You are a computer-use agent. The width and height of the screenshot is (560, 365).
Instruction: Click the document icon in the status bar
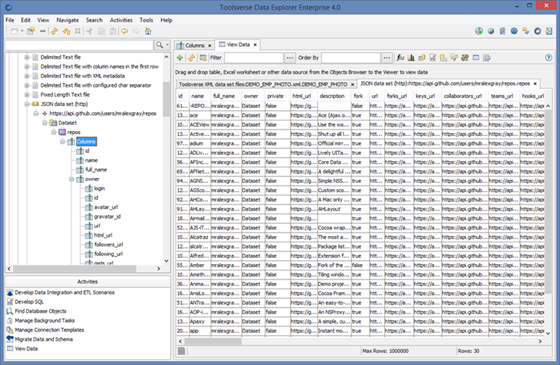[x=181, y=351]
